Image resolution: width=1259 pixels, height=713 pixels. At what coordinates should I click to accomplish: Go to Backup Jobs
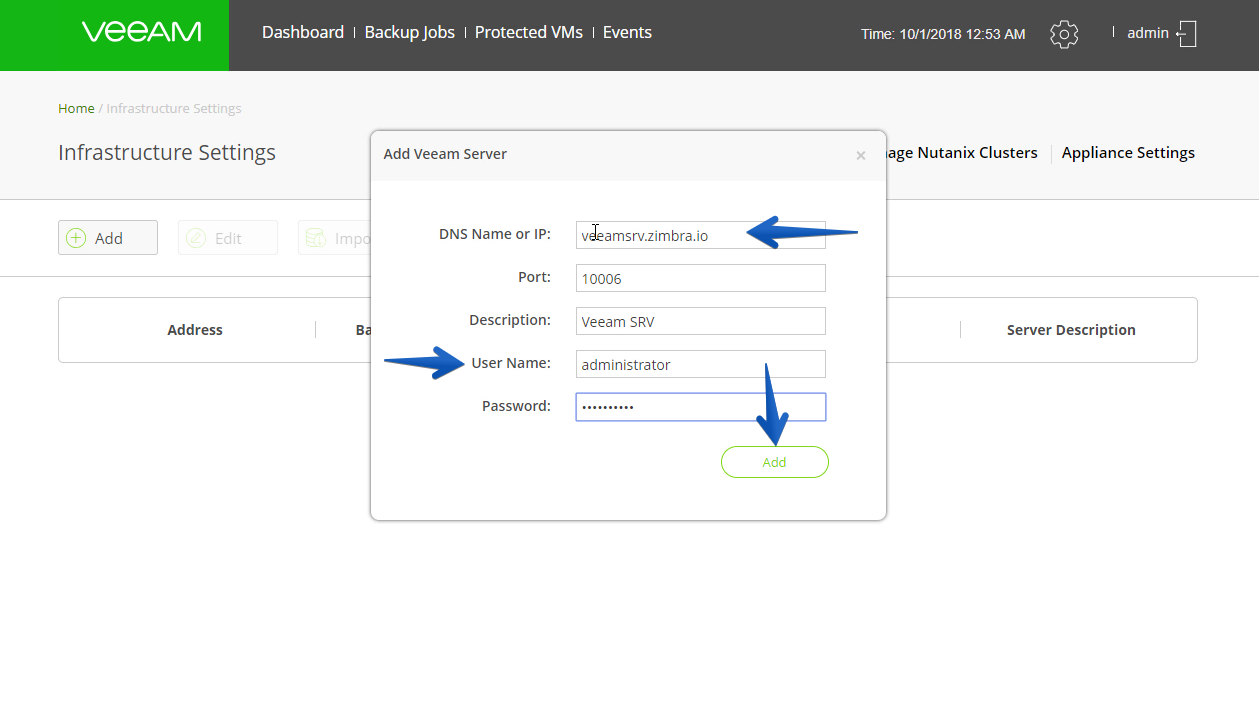click(409, 32)
